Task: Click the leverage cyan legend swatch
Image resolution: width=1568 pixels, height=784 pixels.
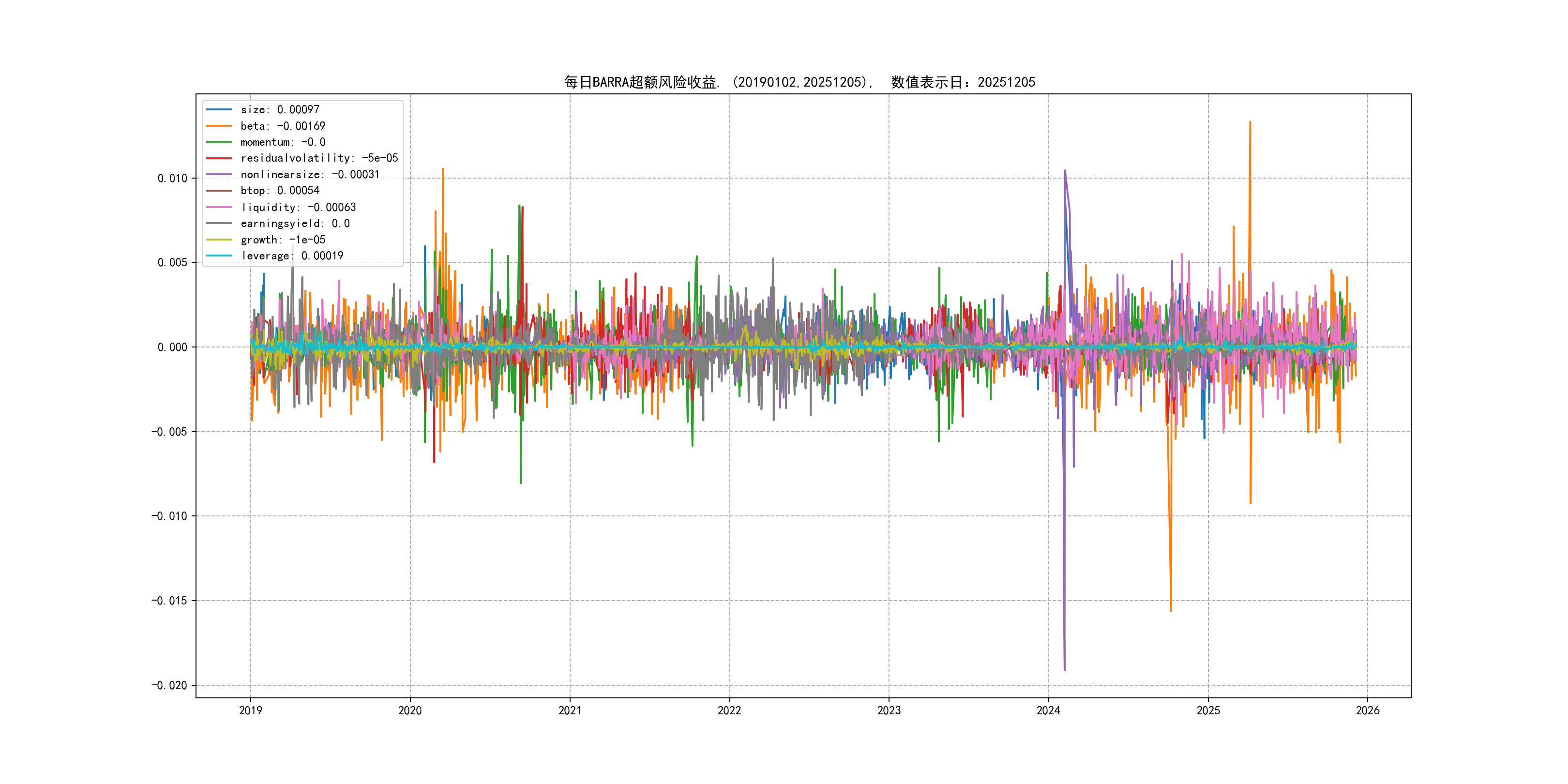Action: point(219,256)
